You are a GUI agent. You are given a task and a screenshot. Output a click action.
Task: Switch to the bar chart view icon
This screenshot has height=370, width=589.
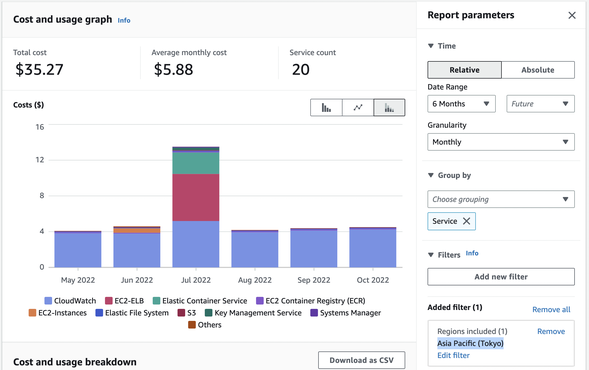326,108
